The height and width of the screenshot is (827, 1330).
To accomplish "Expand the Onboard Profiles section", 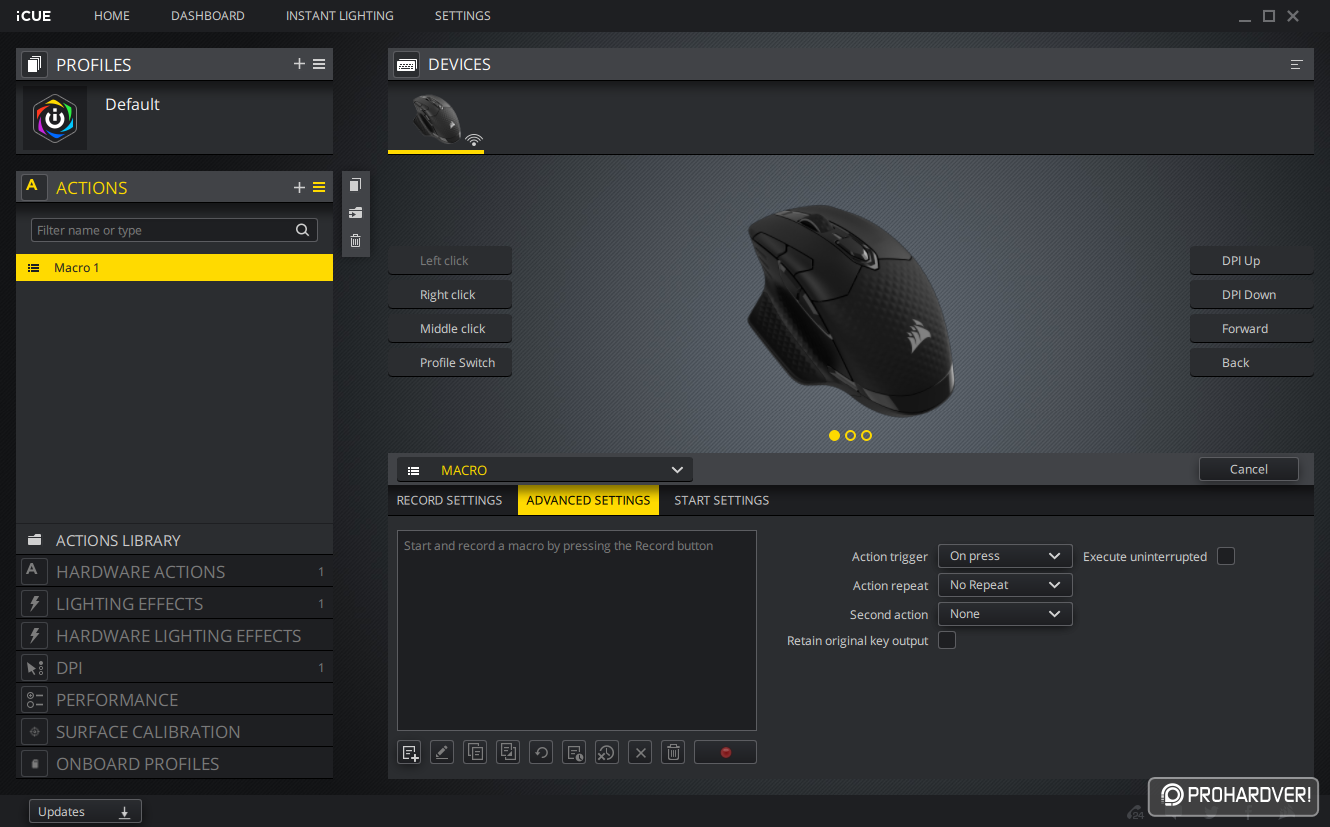I will 174,764.
